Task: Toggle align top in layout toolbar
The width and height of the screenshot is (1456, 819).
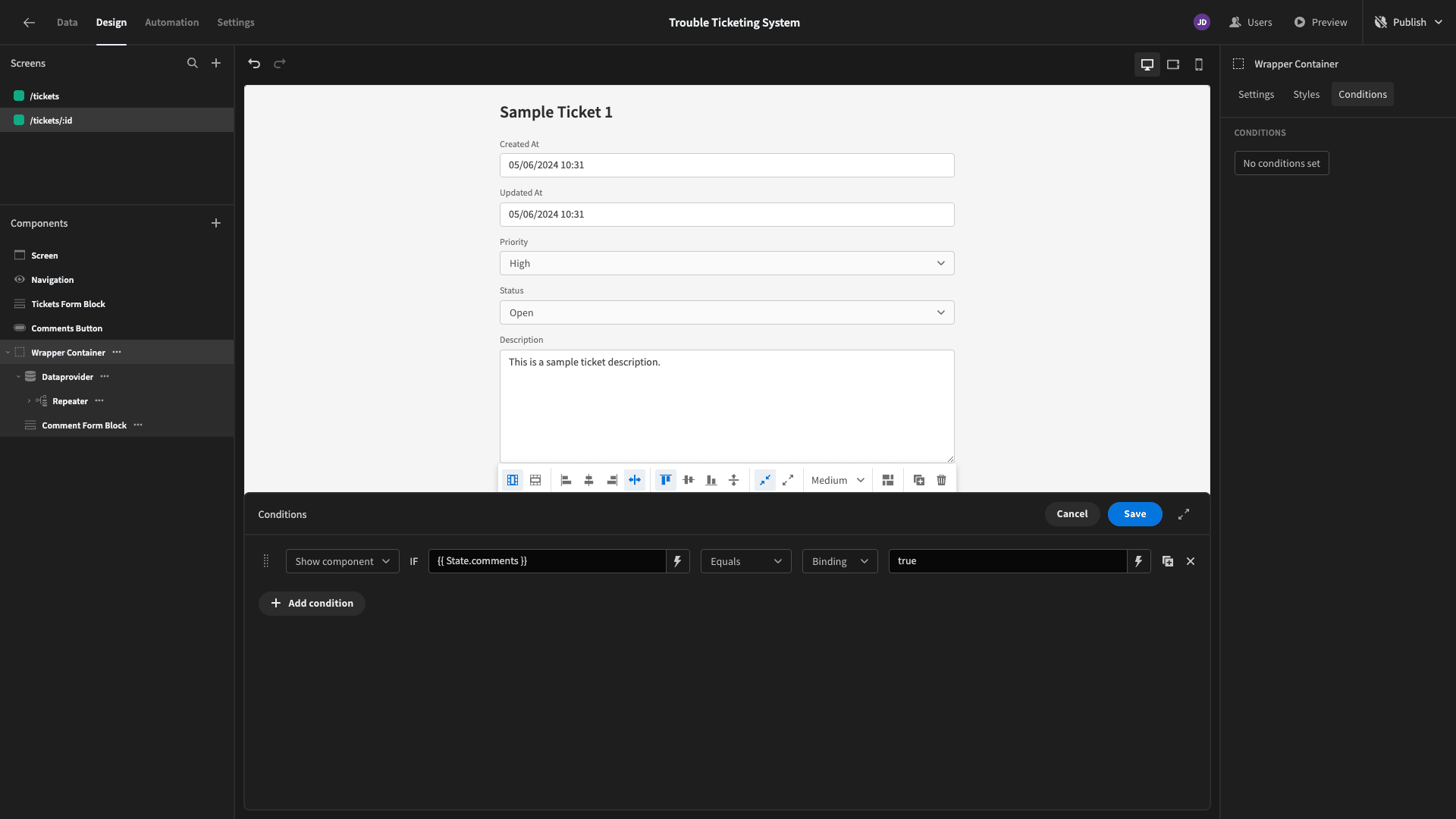Action: coord(666,480)
